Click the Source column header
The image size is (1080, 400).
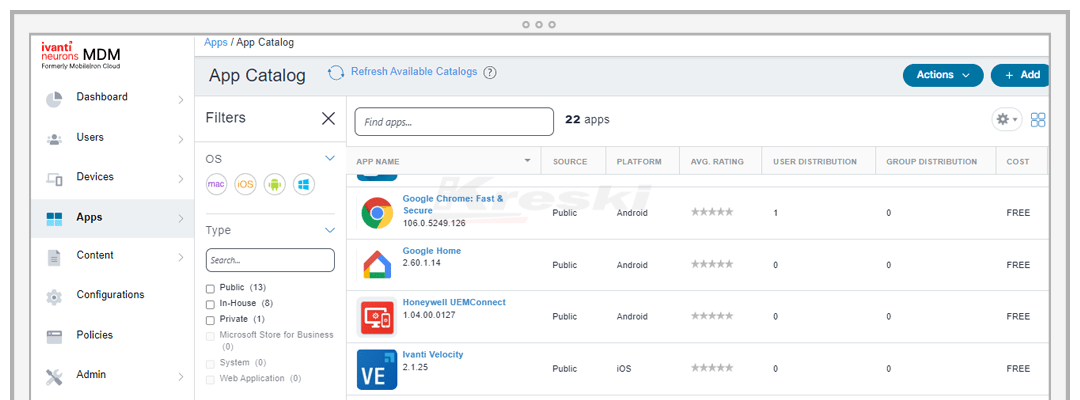[x=570, y=162]
